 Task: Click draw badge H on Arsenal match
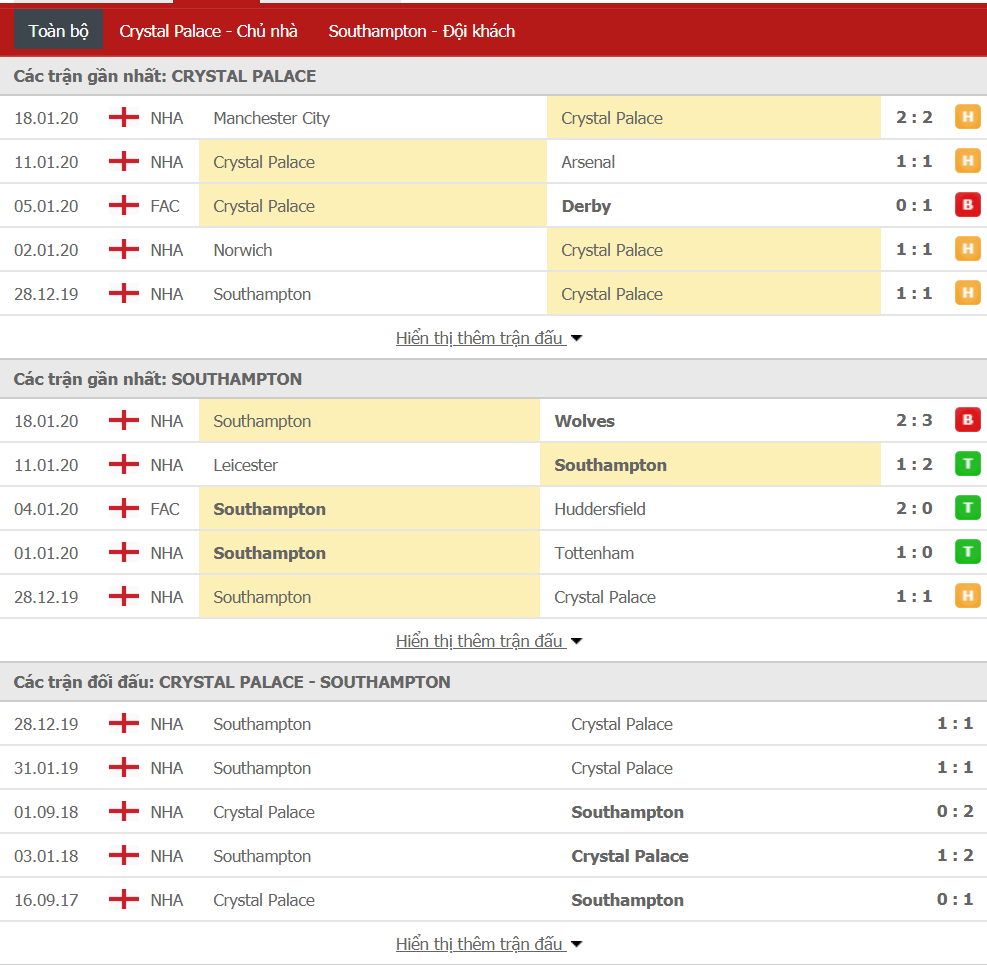[x=967, y=161]
